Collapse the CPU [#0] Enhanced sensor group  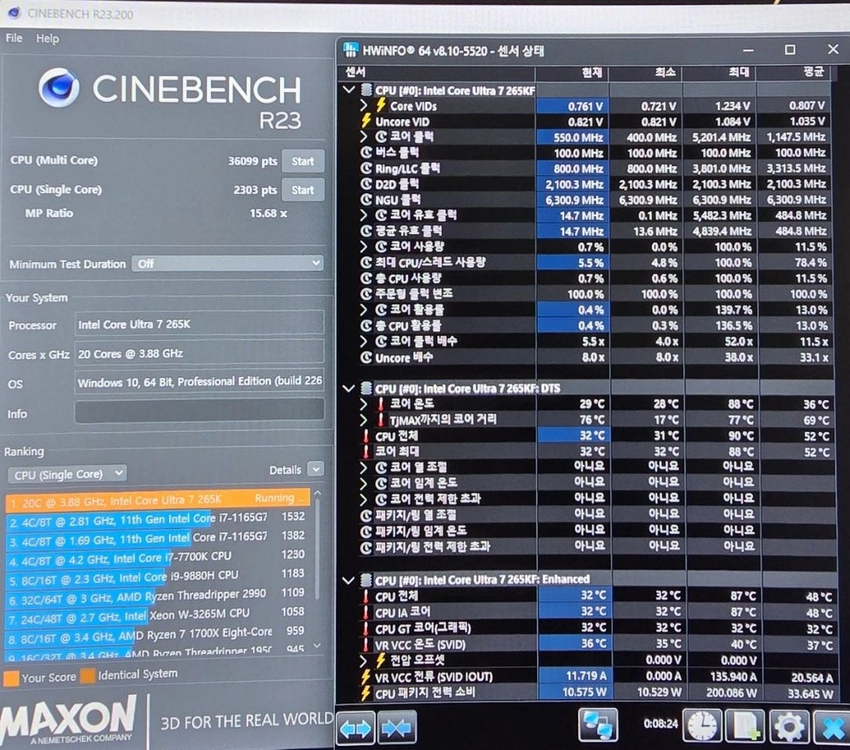[x=349, y=580]
